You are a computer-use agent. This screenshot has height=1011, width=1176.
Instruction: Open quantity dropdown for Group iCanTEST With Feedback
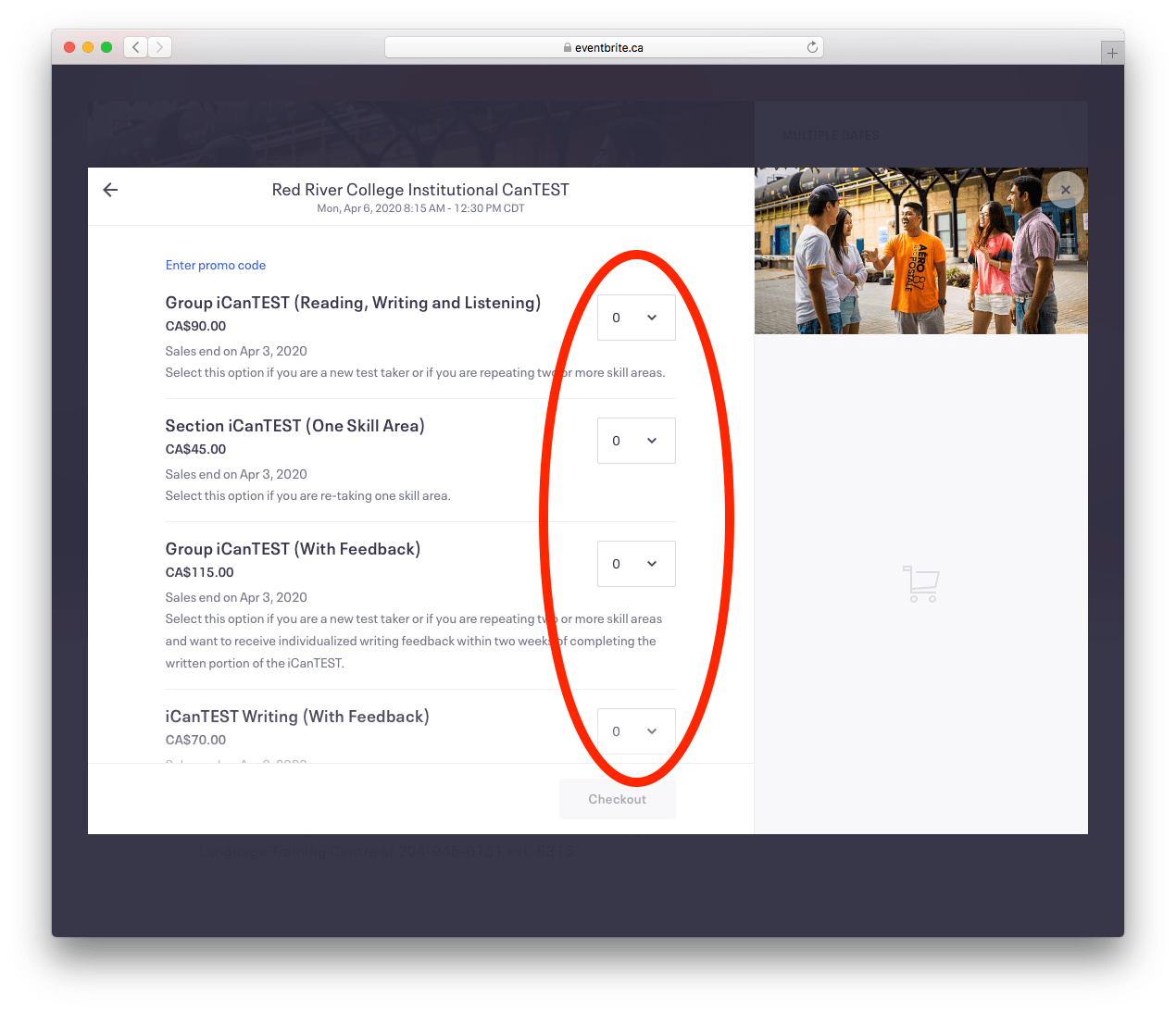click(636, 564)
